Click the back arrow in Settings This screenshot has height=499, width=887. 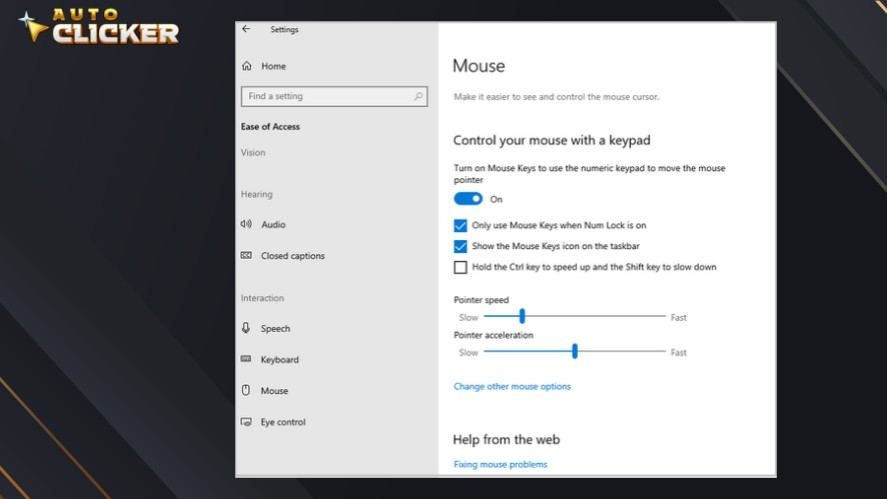tap(246, 29)
